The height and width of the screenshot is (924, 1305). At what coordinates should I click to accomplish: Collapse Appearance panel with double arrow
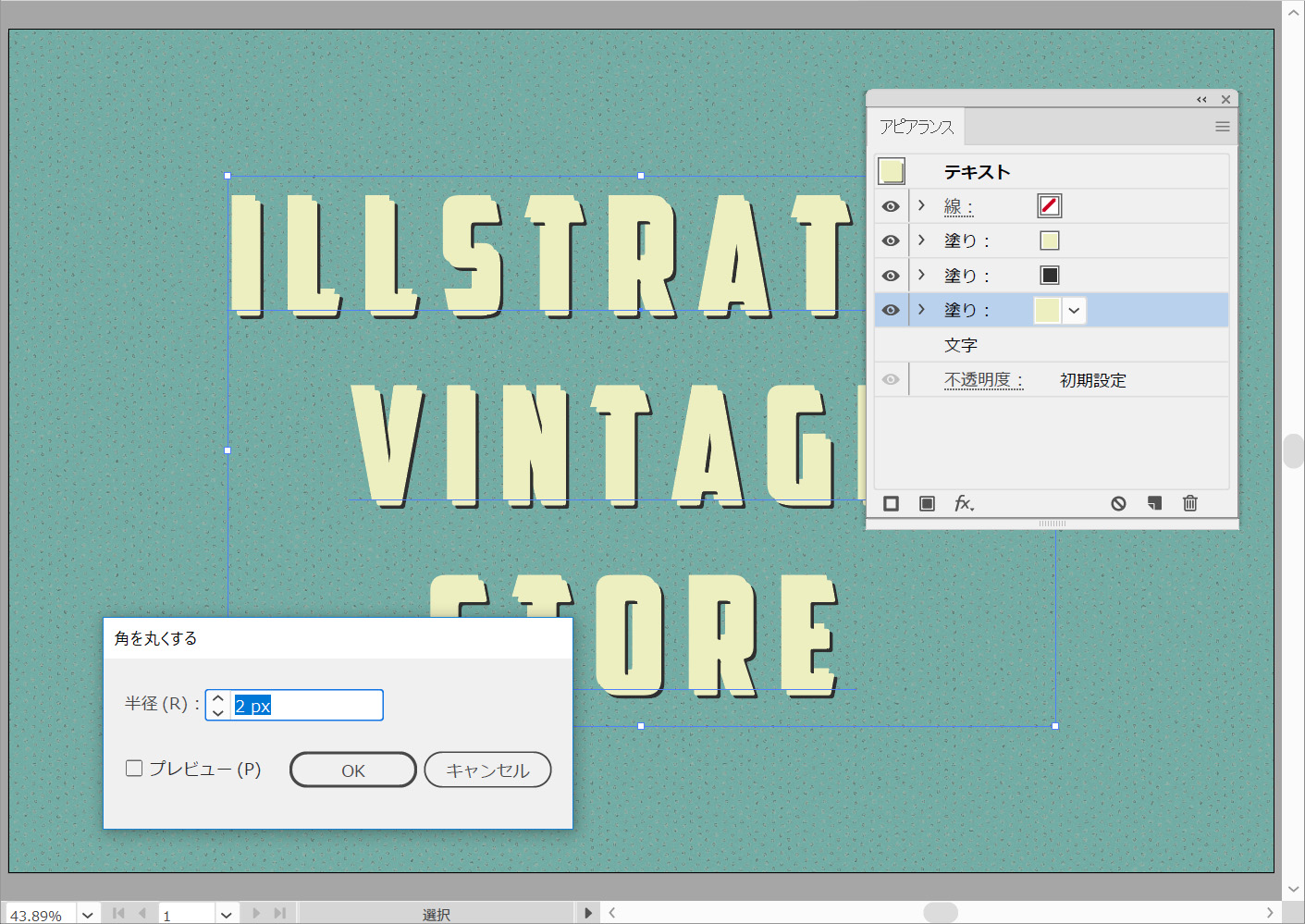[x=1201, y=100]
